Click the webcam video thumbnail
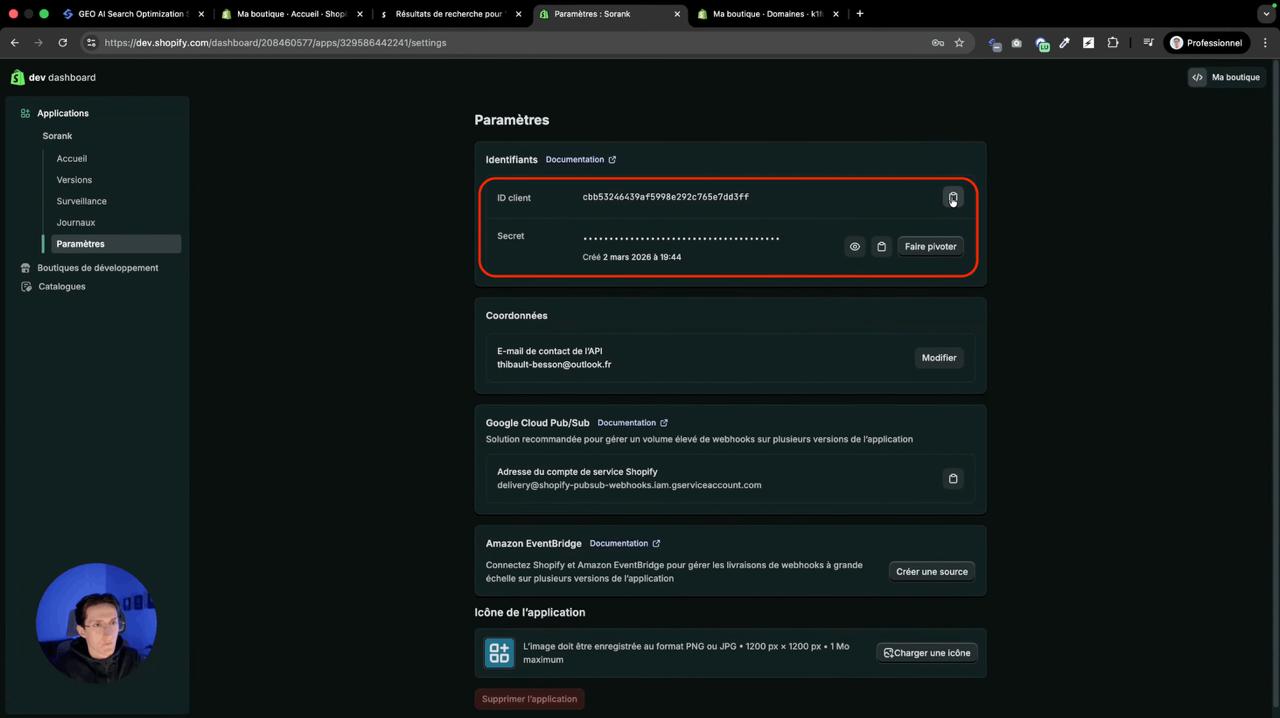Screen dimensions: 1280x718 [96, 623]
